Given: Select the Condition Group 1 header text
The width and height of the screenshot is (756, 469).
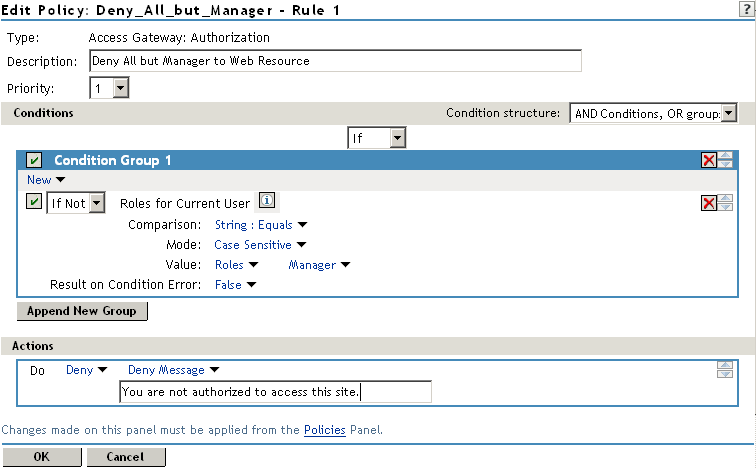Looking at the screenshot, I should (x=113, y=160).
